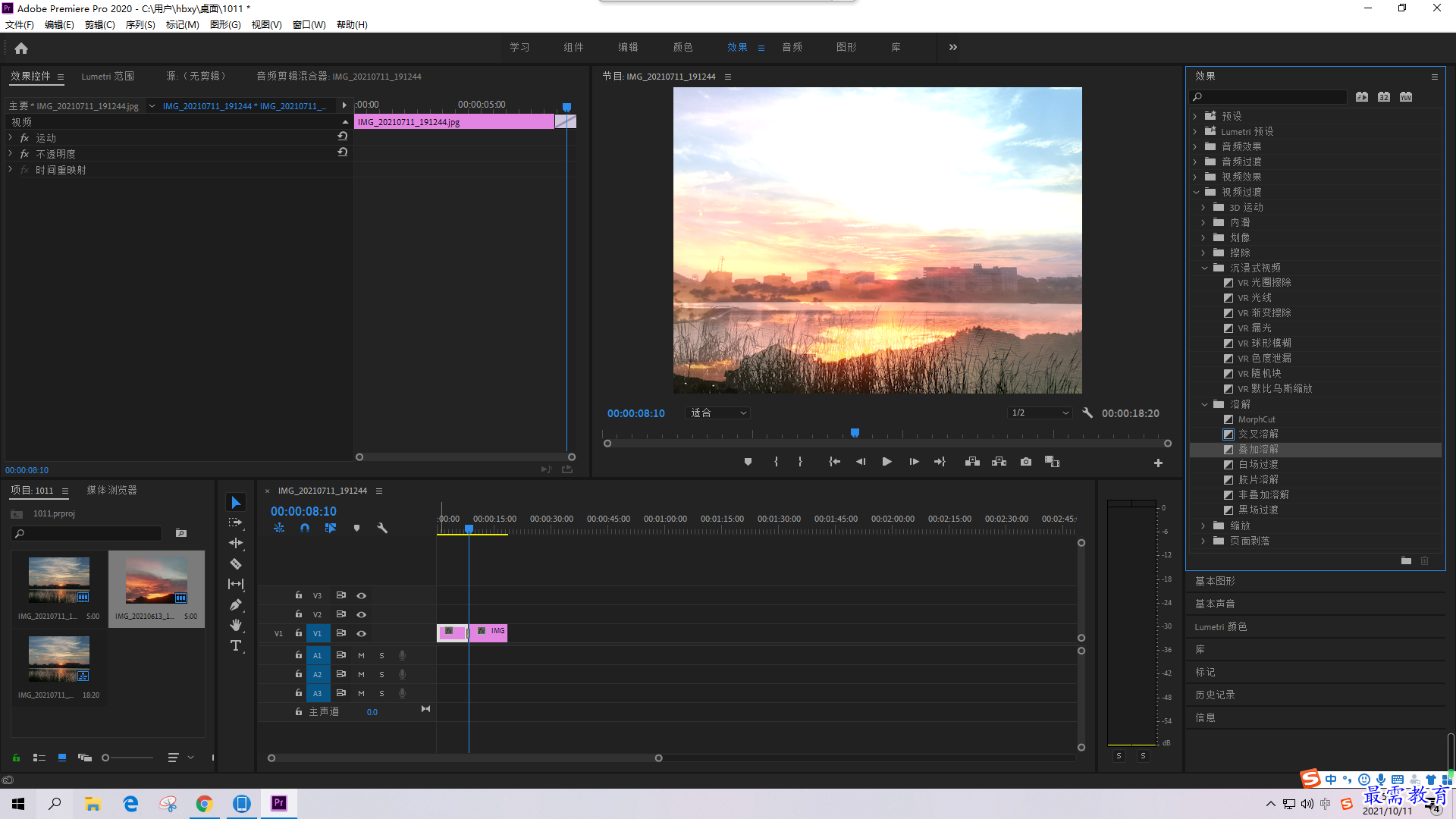Select the Razor tool
The height and width of the screenshot is (819, 1456).
pos(236,563)
